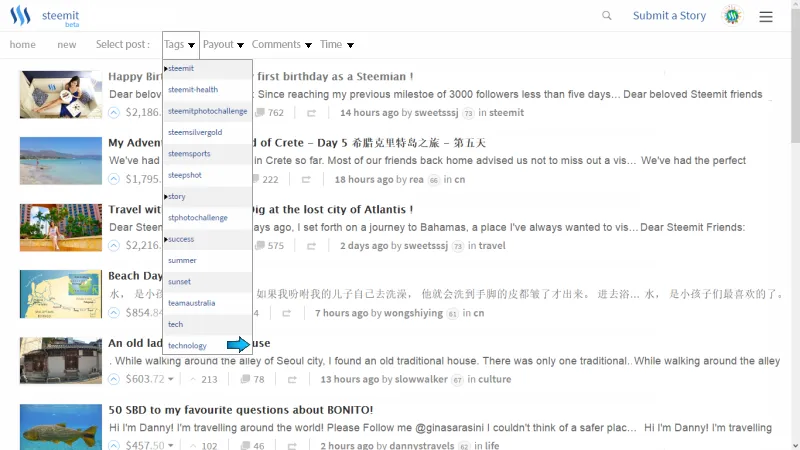Open the slowwalker author link
800x450 pixels.
pyautogui.click(x=421, y=379)
